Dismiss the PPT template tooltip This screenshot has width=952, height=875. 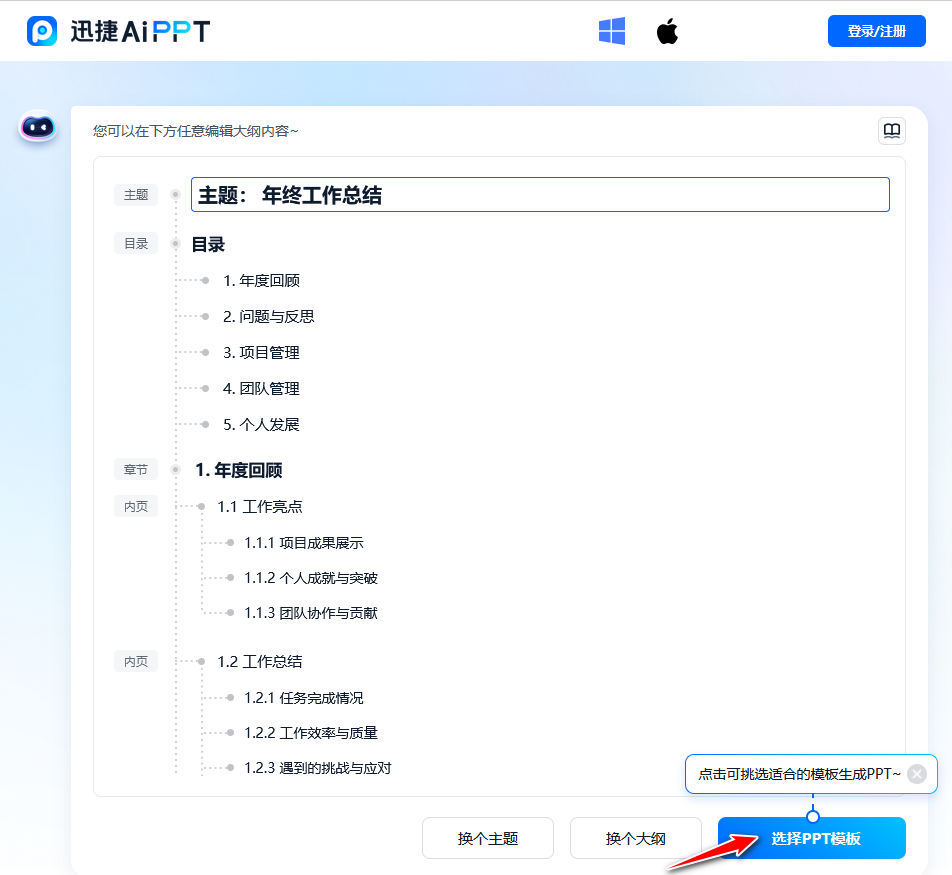(916, 773)
